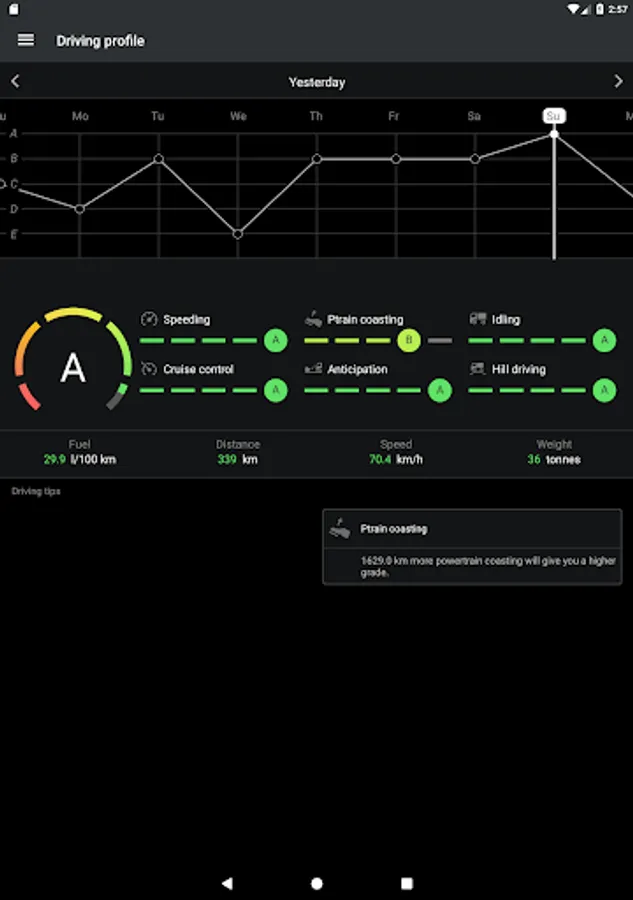Image resolution: width=633 pixels, height=900 pixels.
Task: Tap the Android back button
Action: tap(227, 883)
